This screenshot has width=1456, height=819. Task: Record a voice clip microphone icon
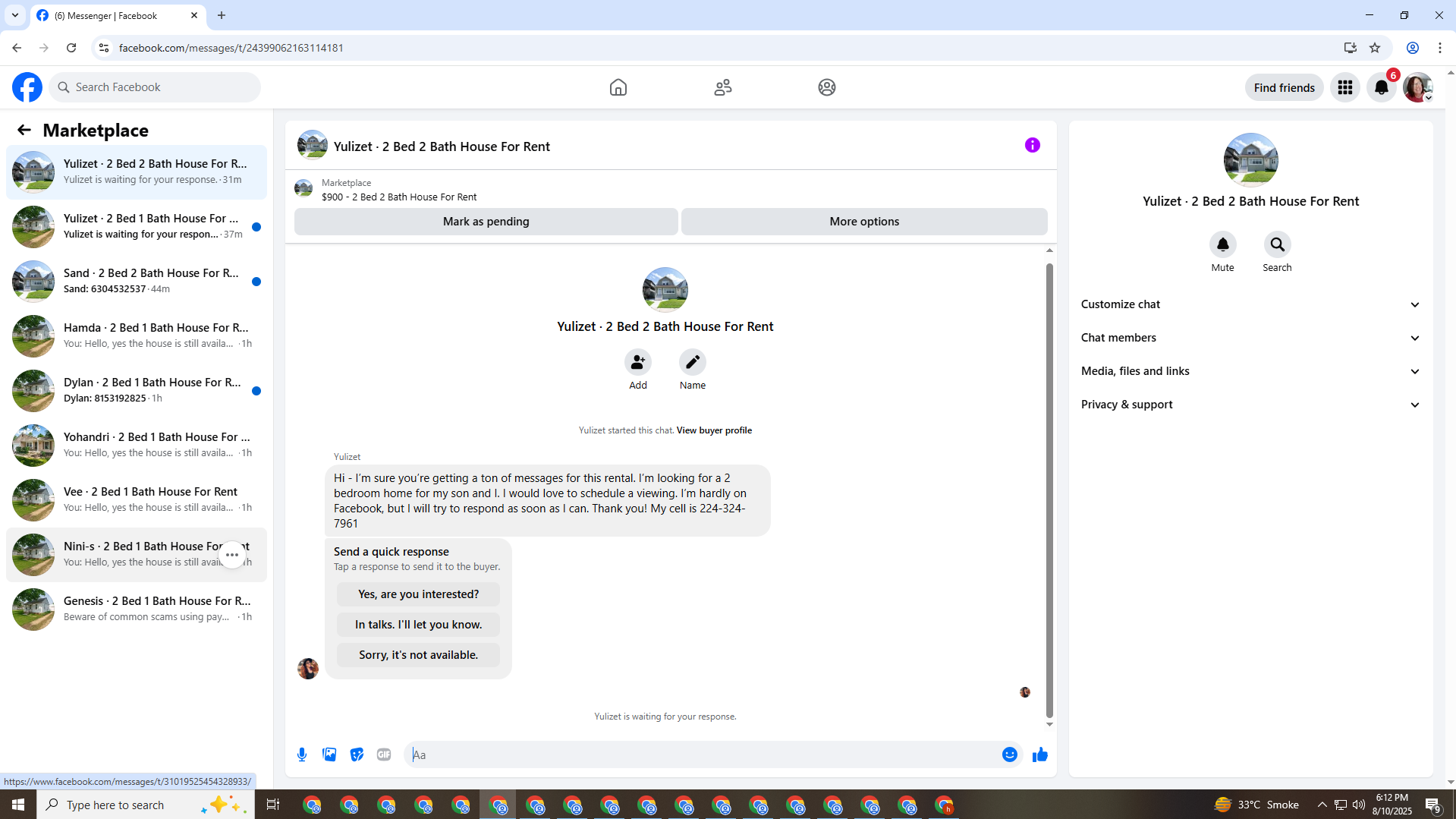(302, 754)
